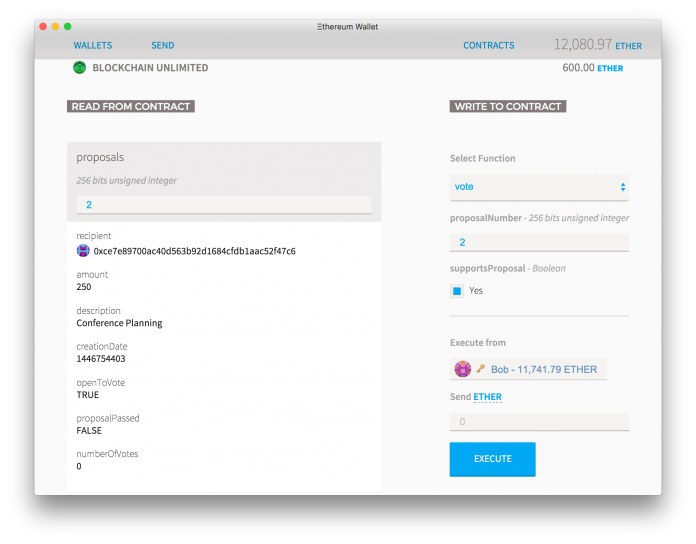Switch to the Send tab

click(162, 45)
